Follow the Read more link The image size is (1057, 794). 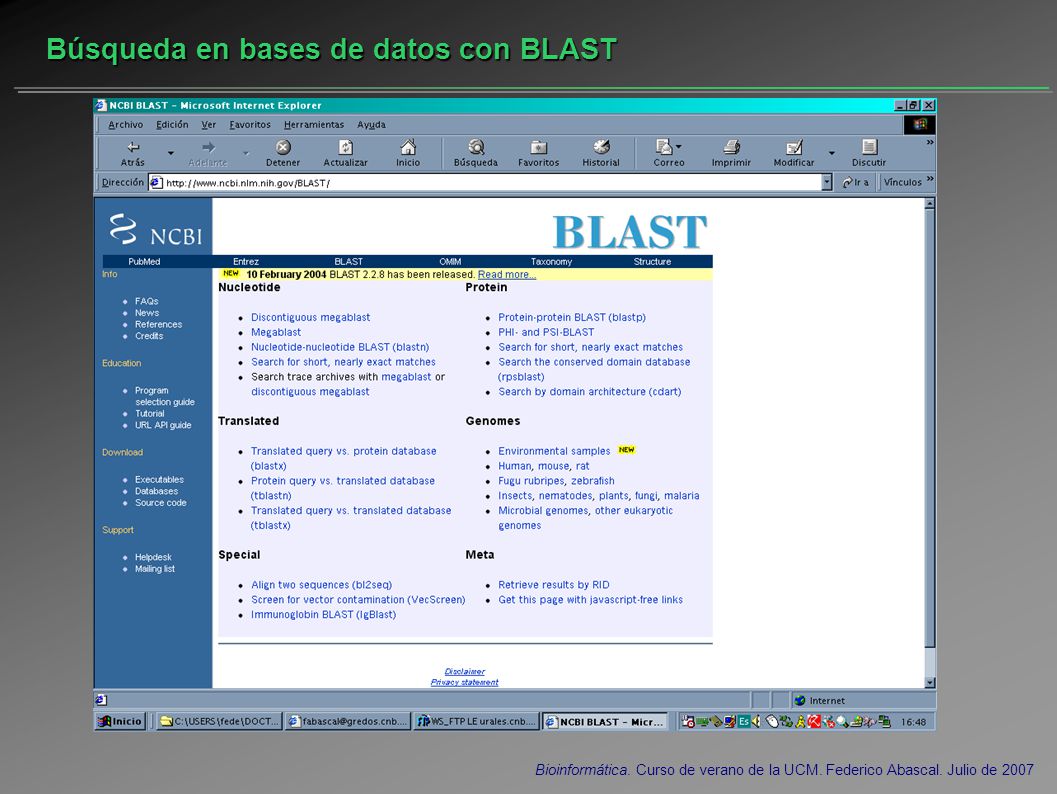coord(507,274)
